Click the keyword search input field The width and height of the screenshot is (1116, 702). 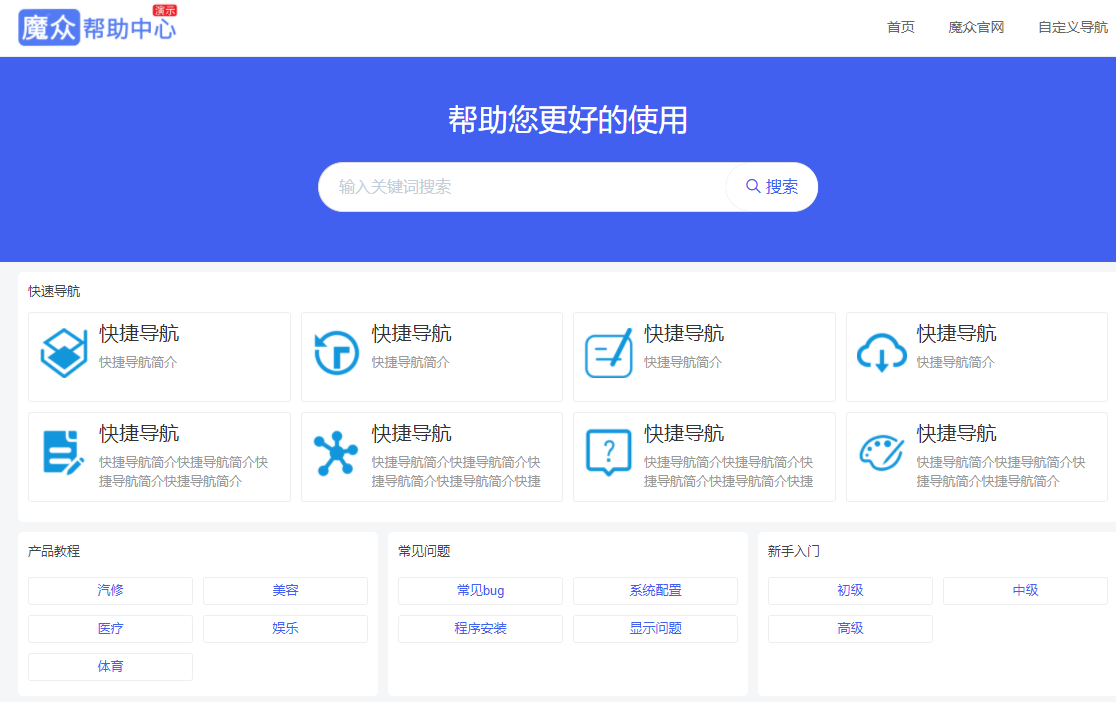520,187
